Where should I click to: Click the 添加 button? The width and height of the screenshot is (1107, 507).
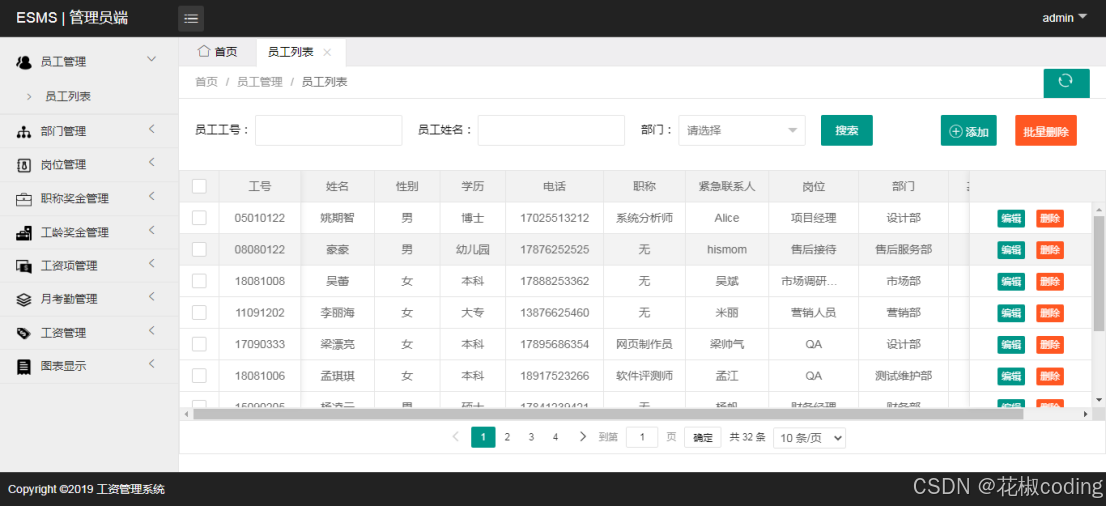[969, 131]
